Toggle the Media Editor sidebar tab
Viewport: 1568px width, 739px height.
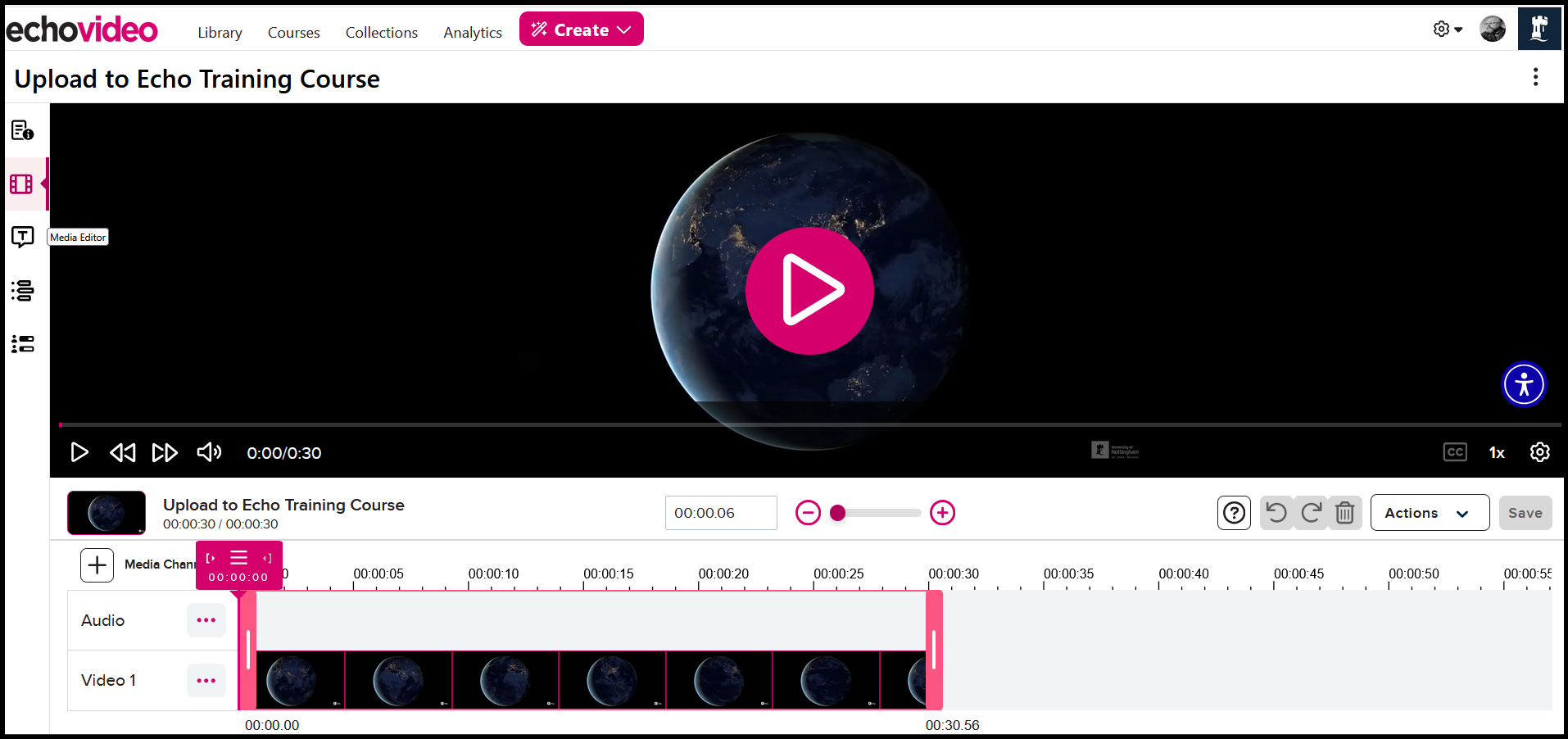(x=22, y=184)
